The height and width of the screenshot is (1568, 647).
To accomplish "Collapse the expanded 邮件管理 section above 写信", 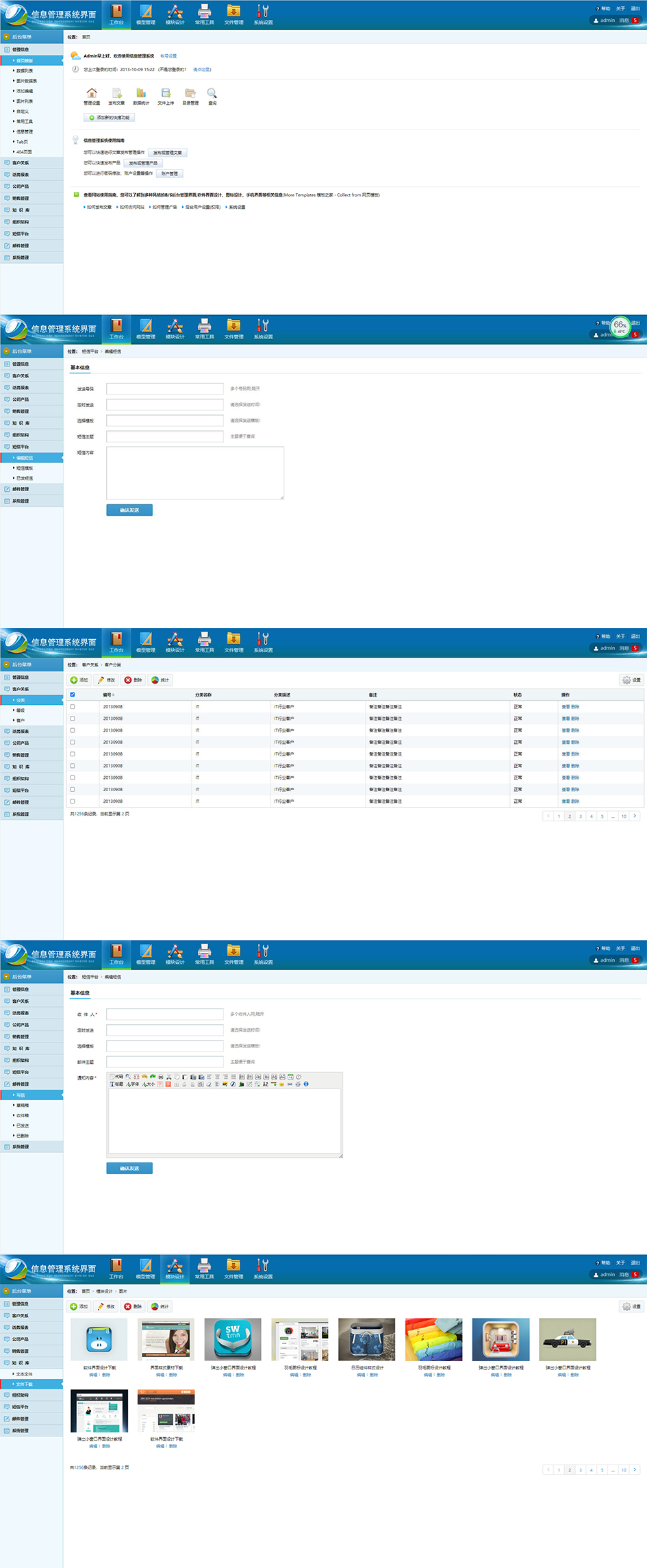I will point(21,1084).
